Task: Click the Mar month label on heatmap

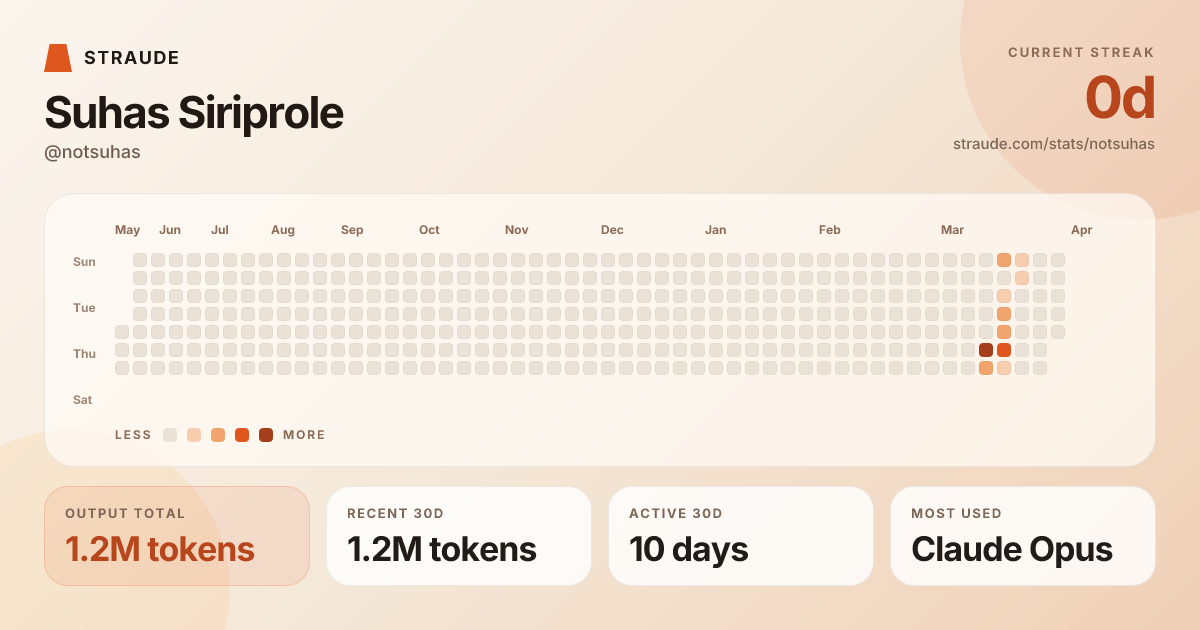Action: [952, 230]
